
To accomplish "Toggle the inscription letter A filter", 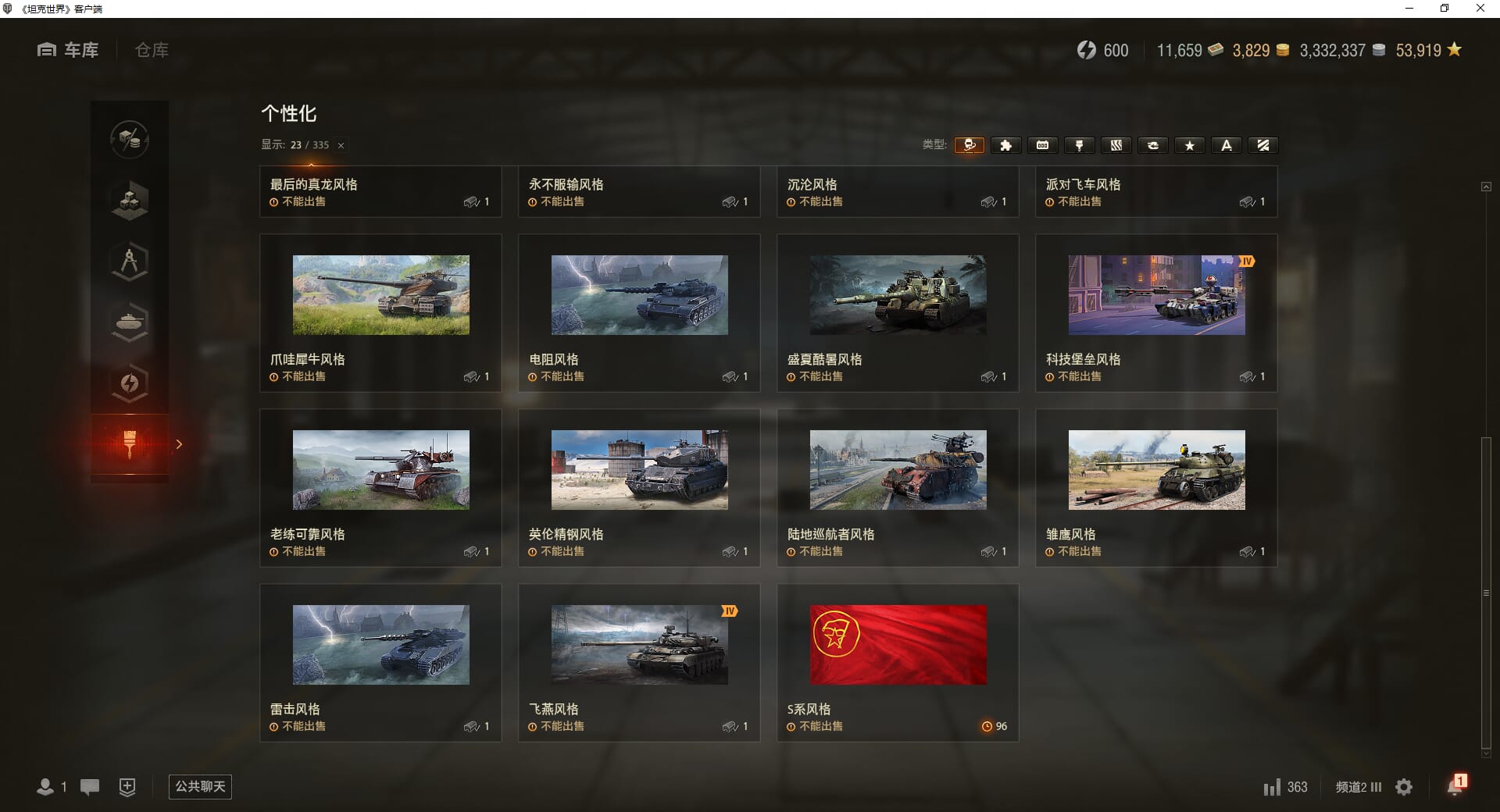I will click(1227, 145).
